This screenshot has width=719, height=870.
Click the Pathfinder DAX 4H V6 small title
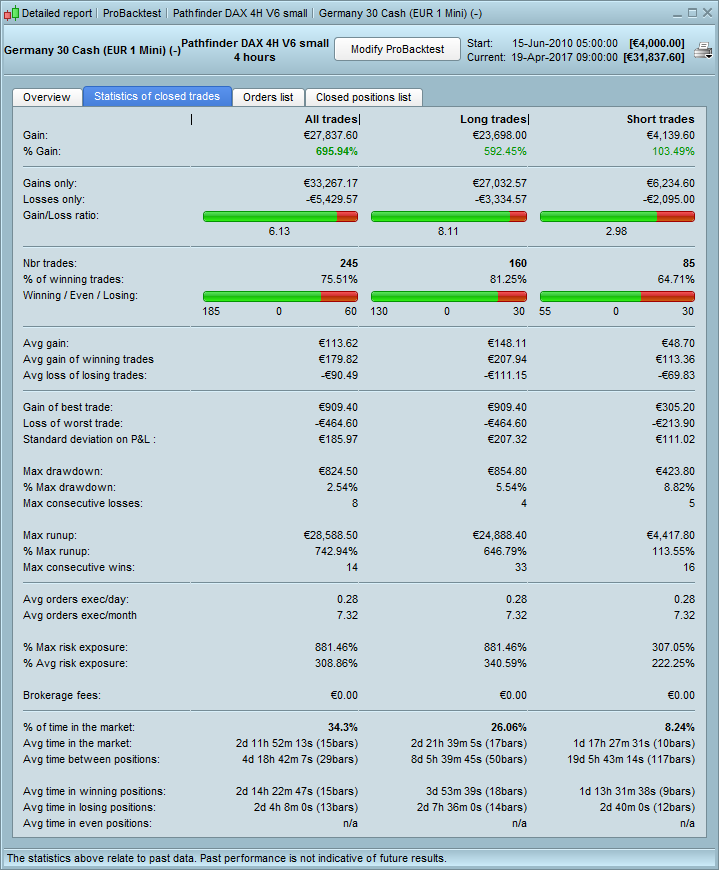point(255,43)
